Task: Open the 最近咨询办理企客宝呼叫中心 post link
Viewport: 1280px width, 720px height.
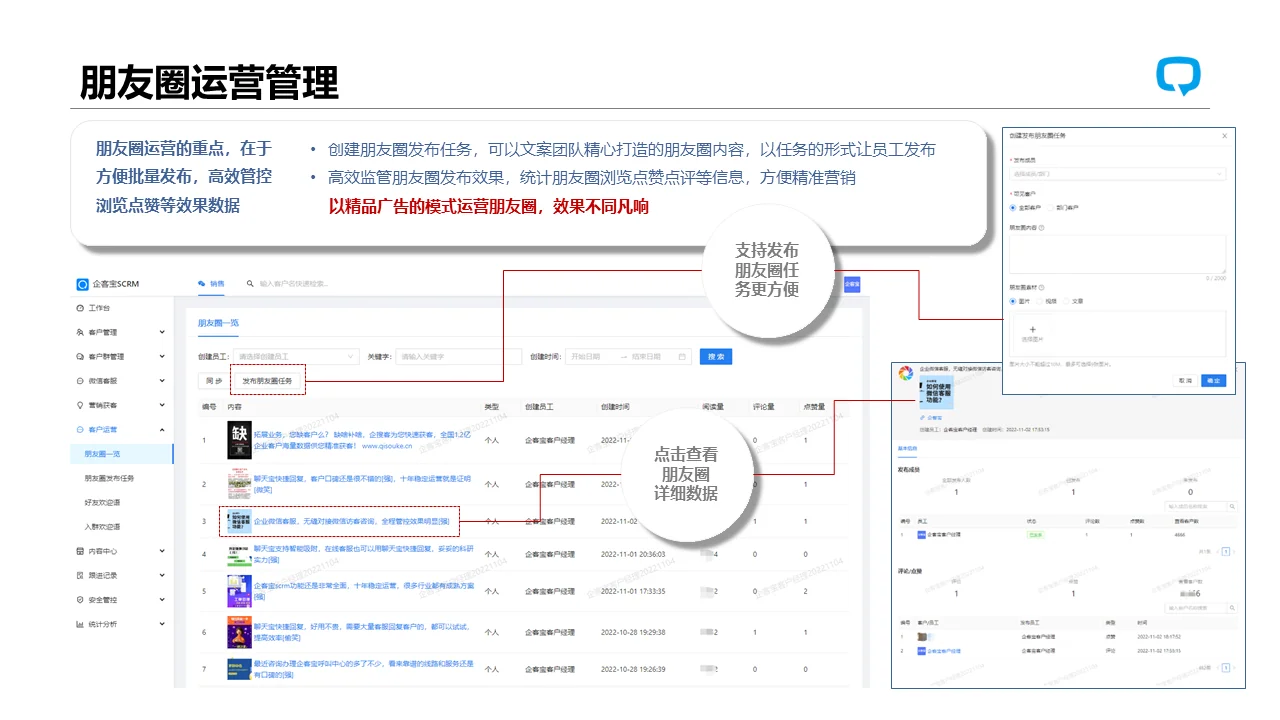Action: point(364,669)
